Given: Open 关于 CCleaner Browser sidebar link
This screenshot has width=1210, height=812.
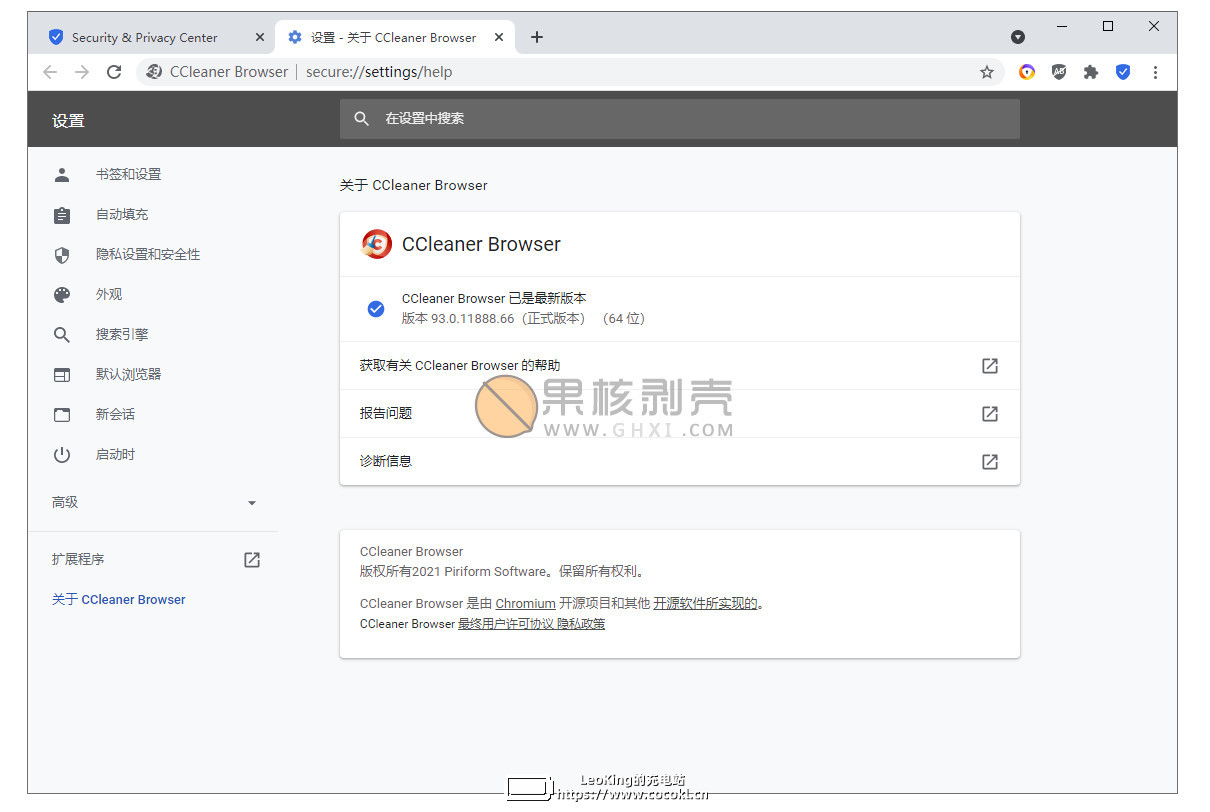Looking at the screenshot, I should pos(119,599).
